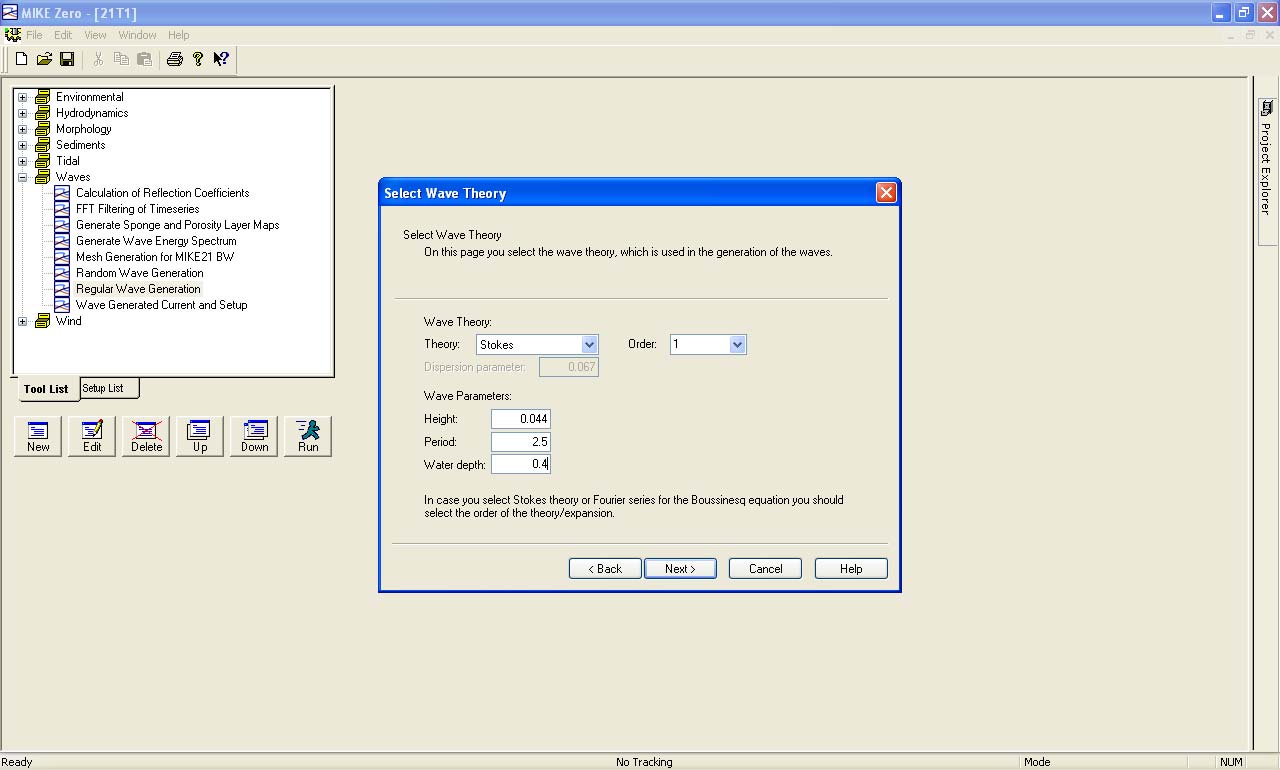Image resolution: width=1280 pixels, height=770 pixels.
Task: Select Regular Wave Generation tool
Action: [138, 289]
